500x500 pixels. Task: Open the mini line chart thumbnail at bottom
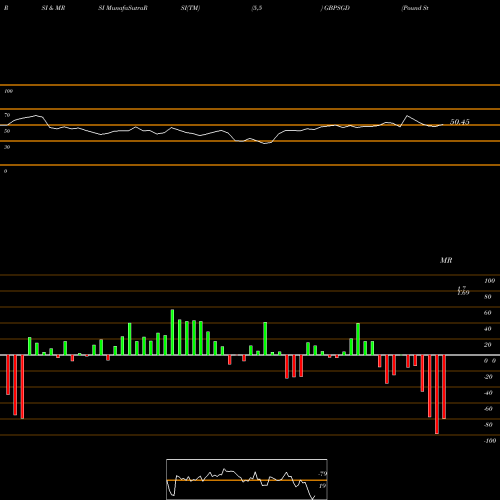click(247, 479)
